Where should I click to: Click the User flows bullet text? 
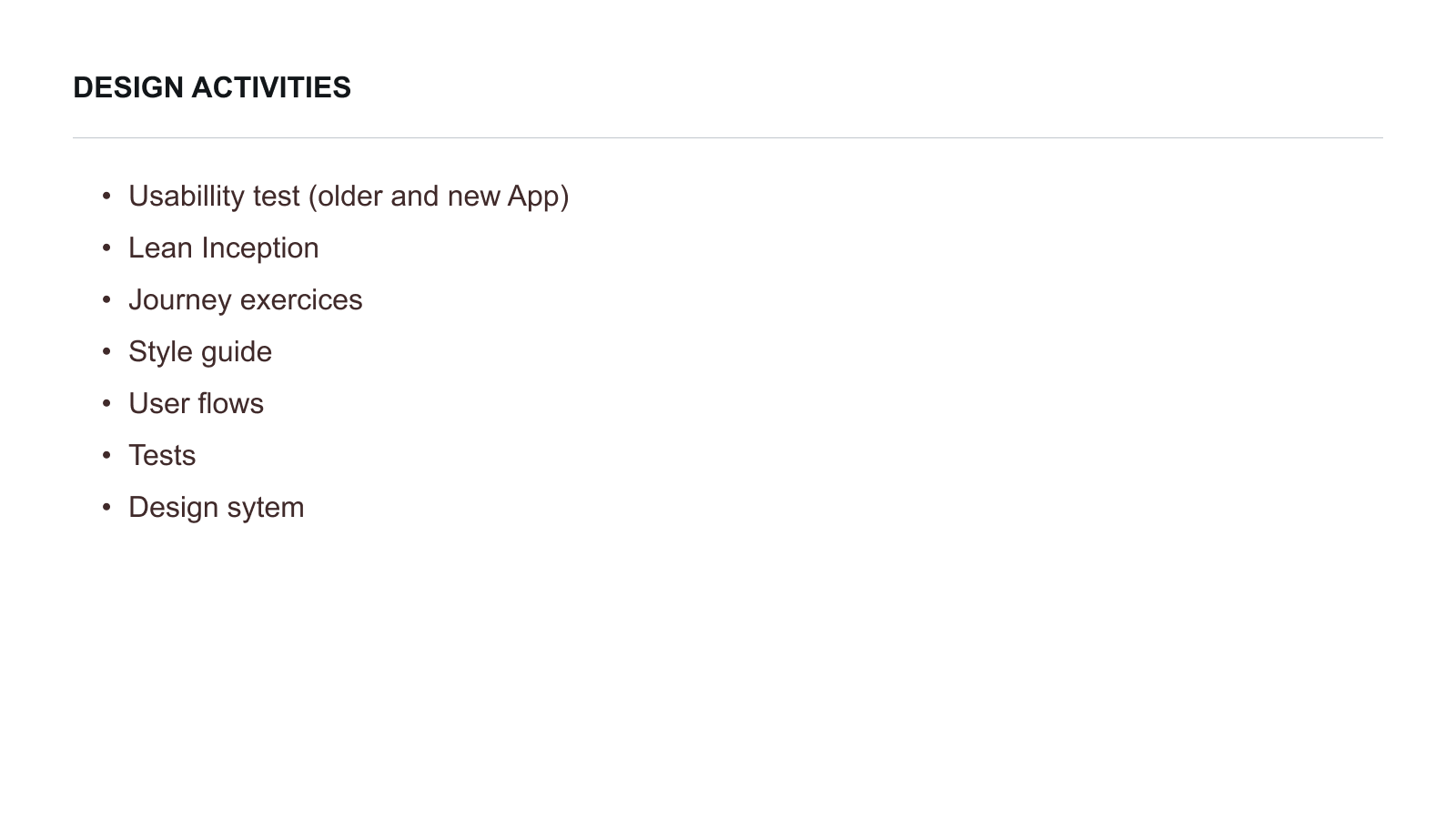196,404
